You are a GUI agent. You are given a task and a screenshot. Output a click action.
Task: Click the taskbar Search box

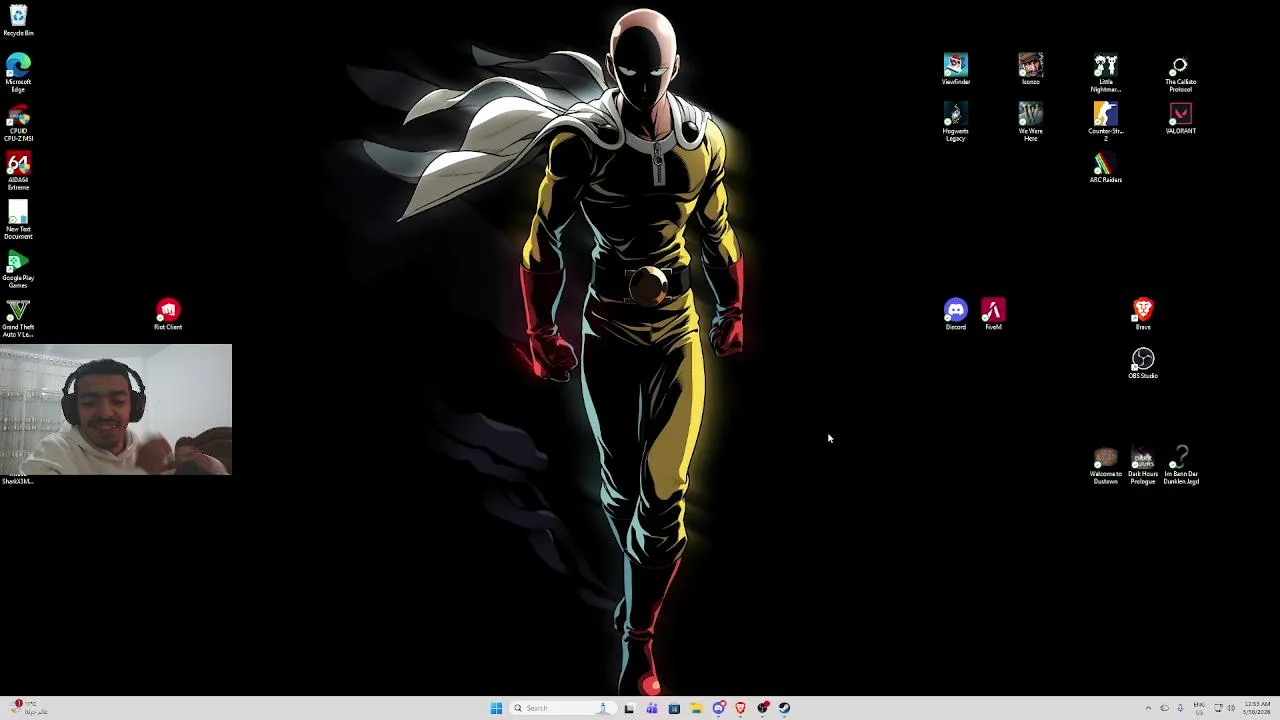(x=563, y=708)
